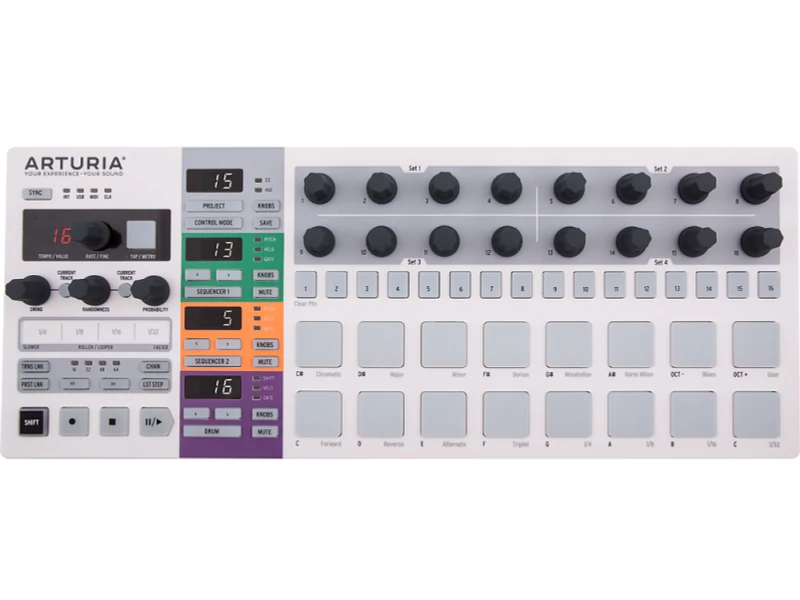Tap the TAP/METRO pad
This screenshot has height=600, width=800.
point(141,235)
